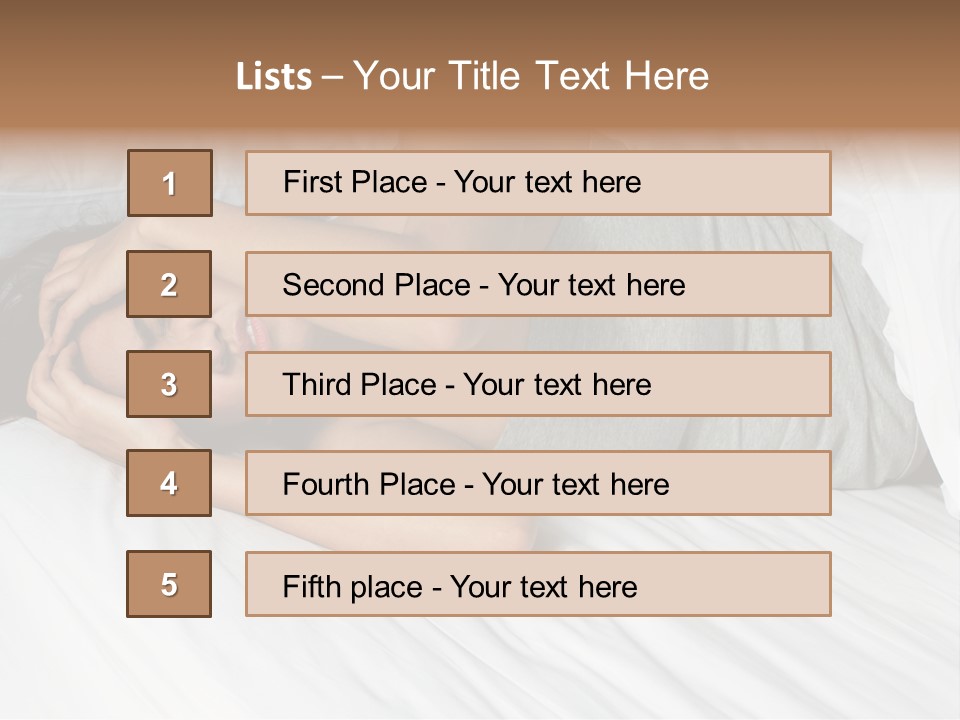This screenshot has width=960, height=720.
Task: Select the number 2 square
Action: 169,284
